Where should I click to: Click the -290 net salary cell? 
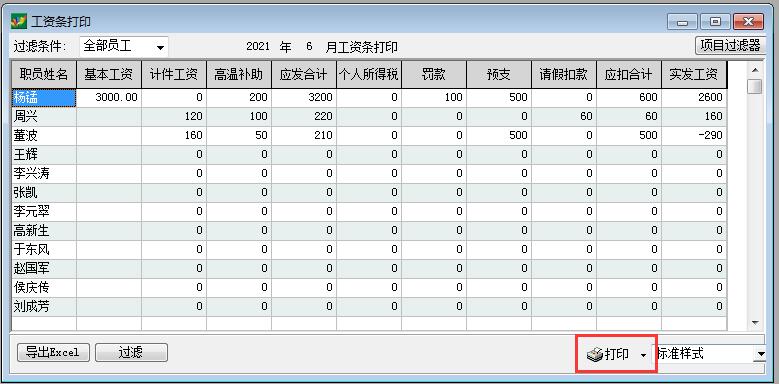695,136
